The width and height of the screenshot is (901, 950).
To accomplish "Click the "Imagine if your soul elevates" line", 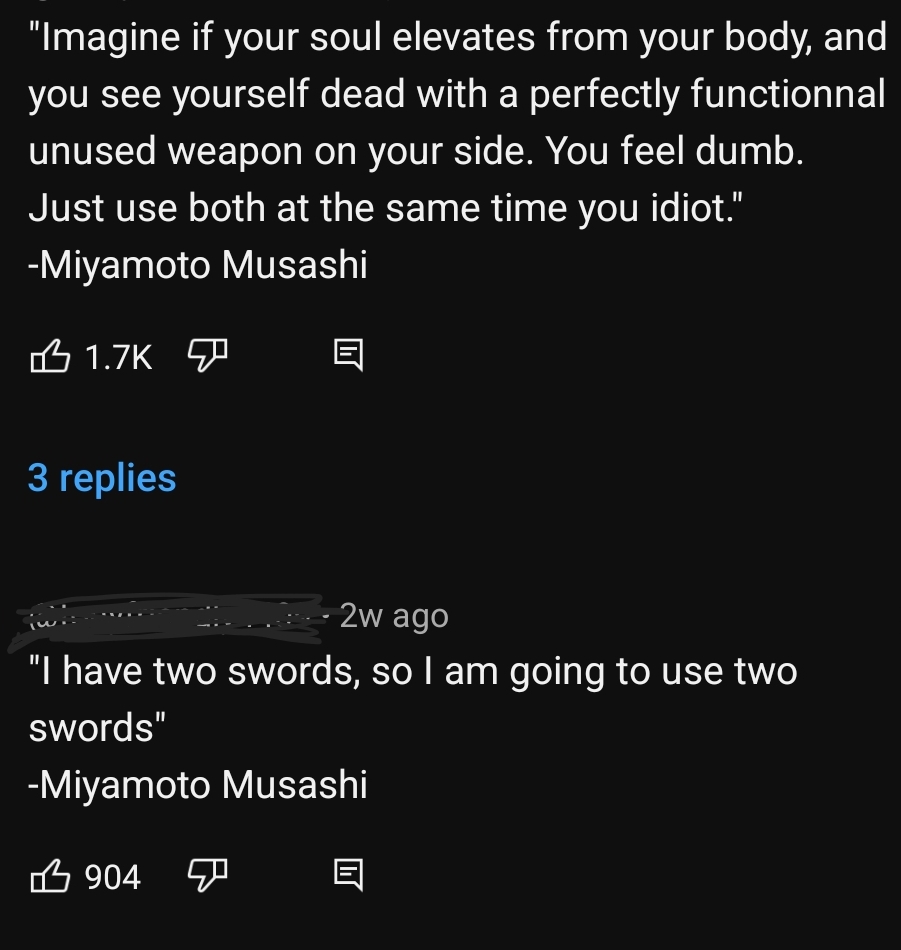I will tap(457, 38).
